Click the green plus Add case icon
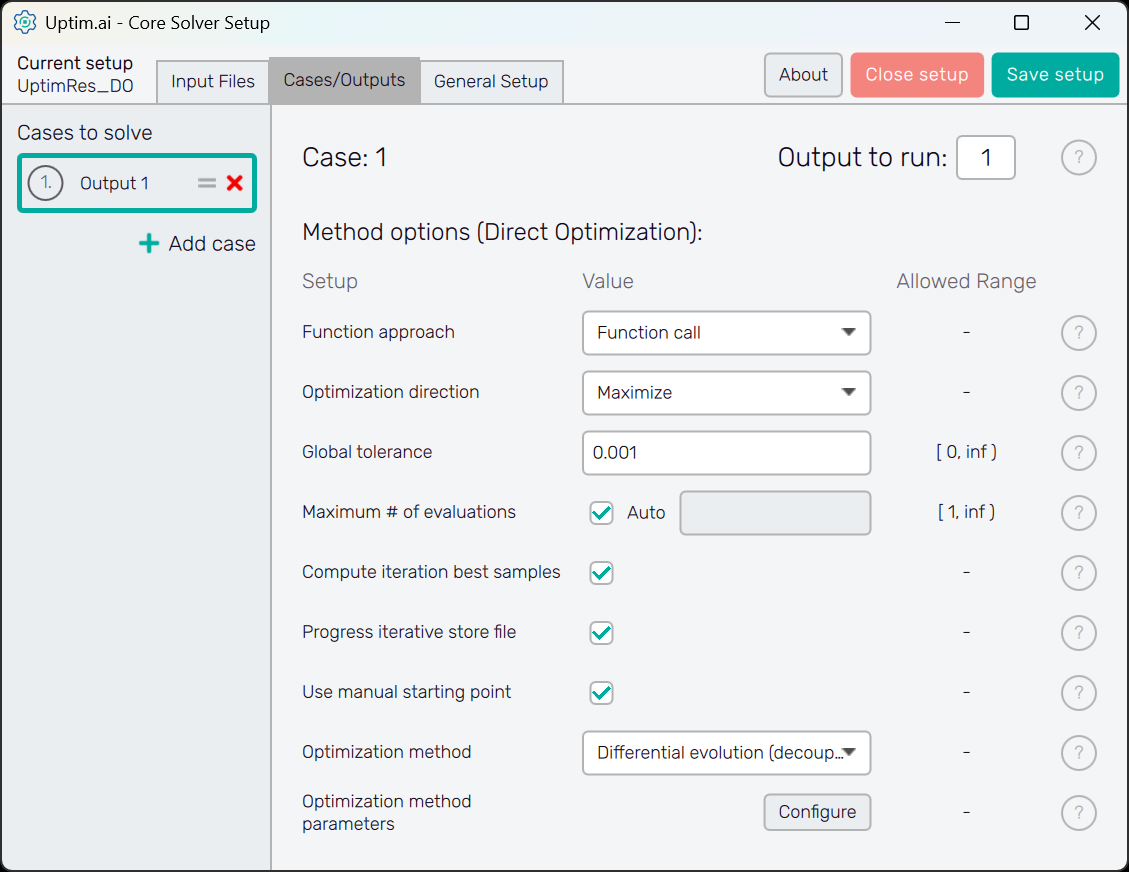1129x872 pixels. click(x=149, y=243)
